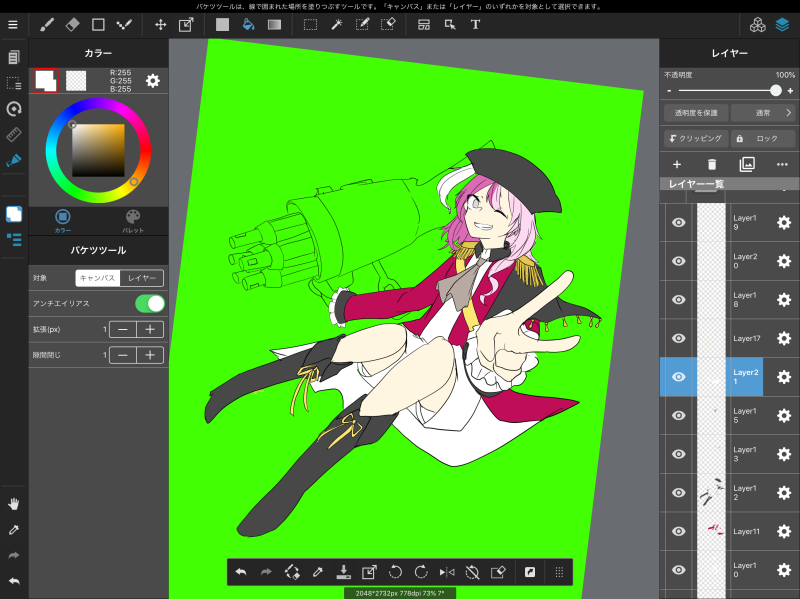This screenshot has width=800, height=599.
Task: Pick the Move tool
Action: (160, 24)
